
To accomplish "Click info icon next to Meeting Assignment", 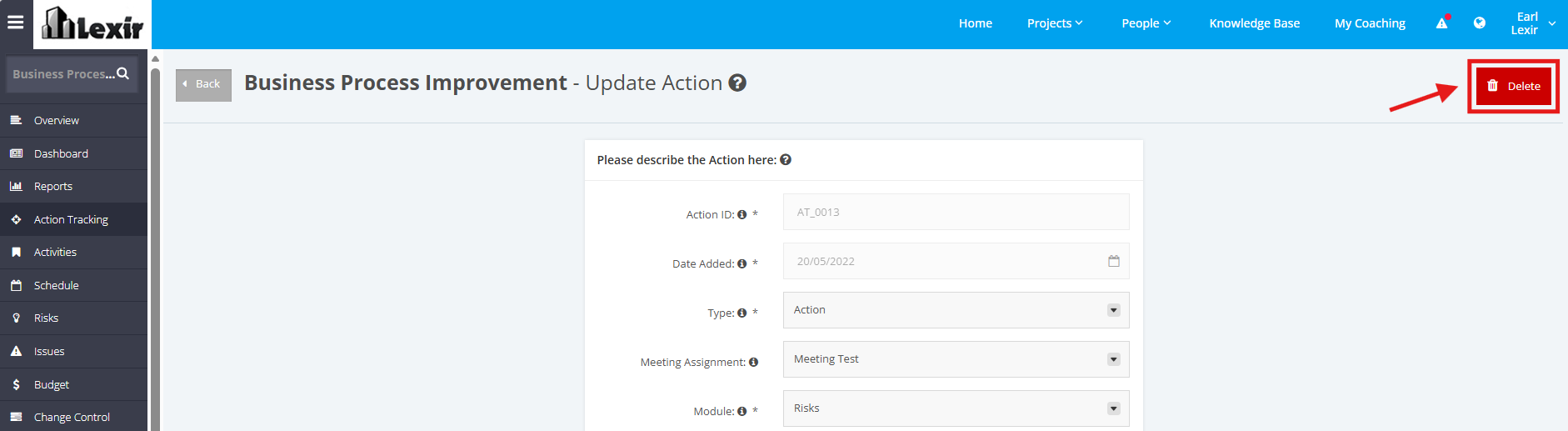I will click(x=753, y=362).
